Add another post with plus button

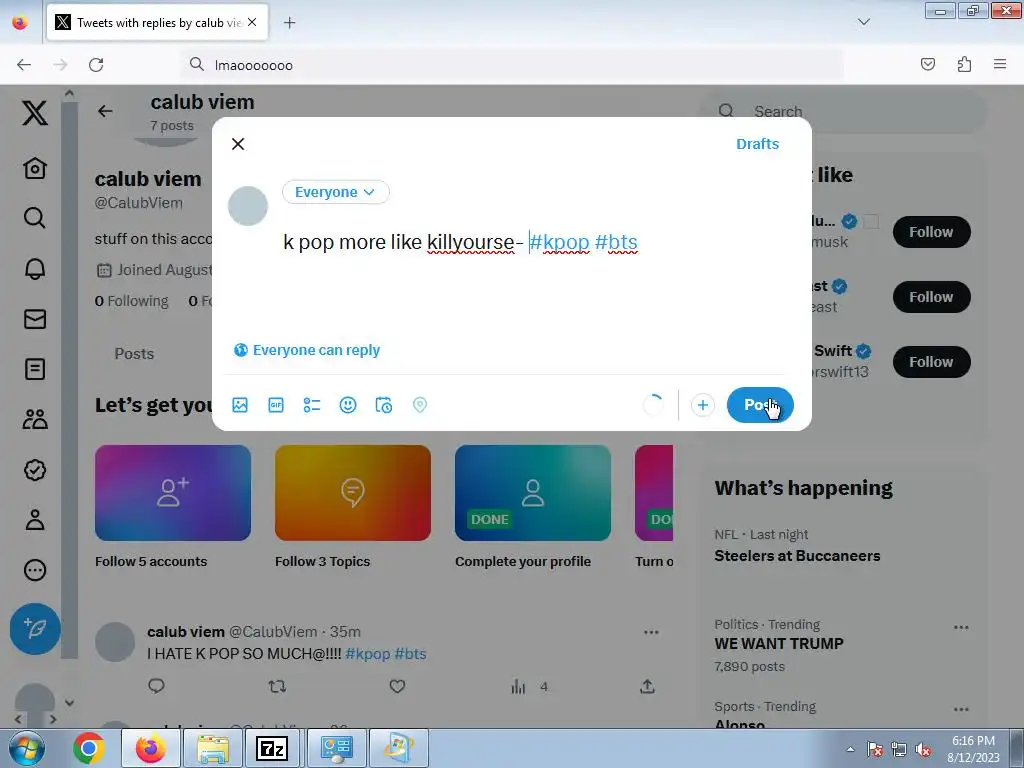[703, 405]
